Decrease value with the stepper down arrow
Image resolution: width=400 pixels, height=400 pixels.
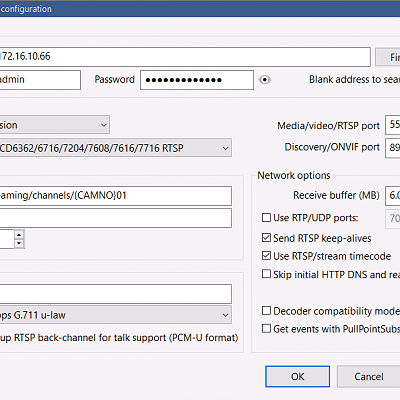pyautogui.click(x=19, y=243)
